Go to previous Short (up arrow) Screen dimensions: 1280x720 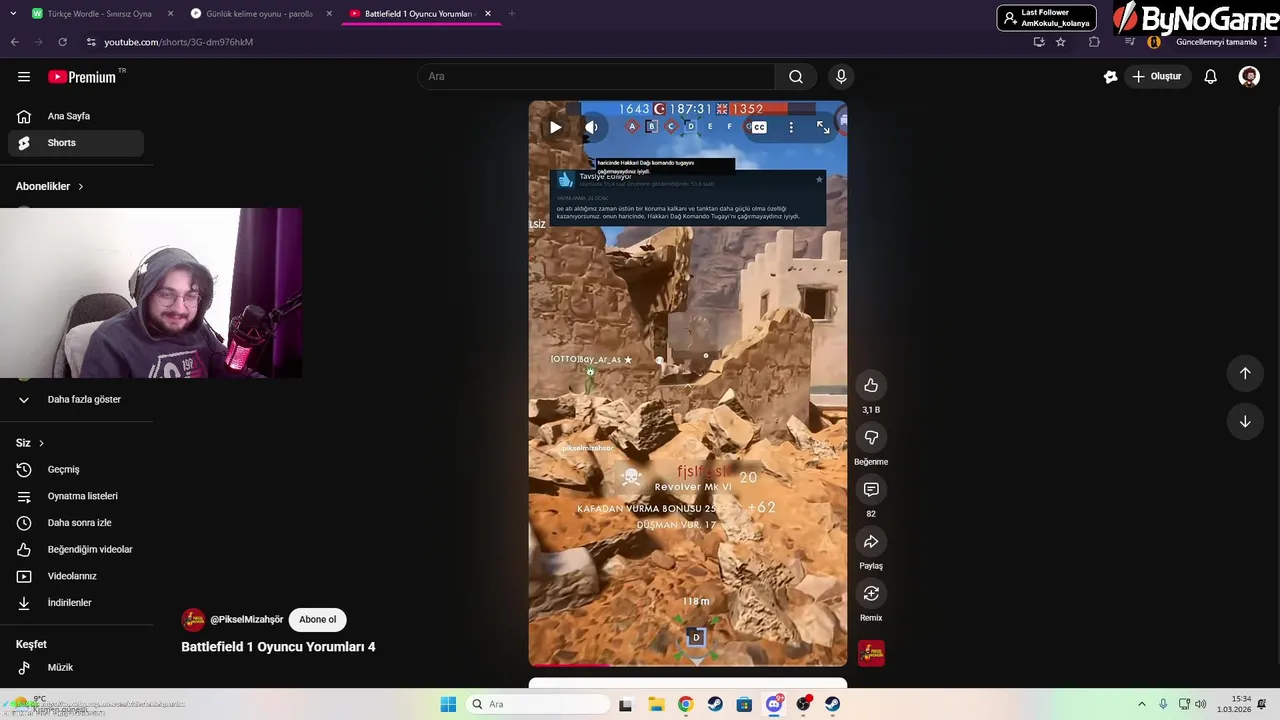[x=1245, y=373]
